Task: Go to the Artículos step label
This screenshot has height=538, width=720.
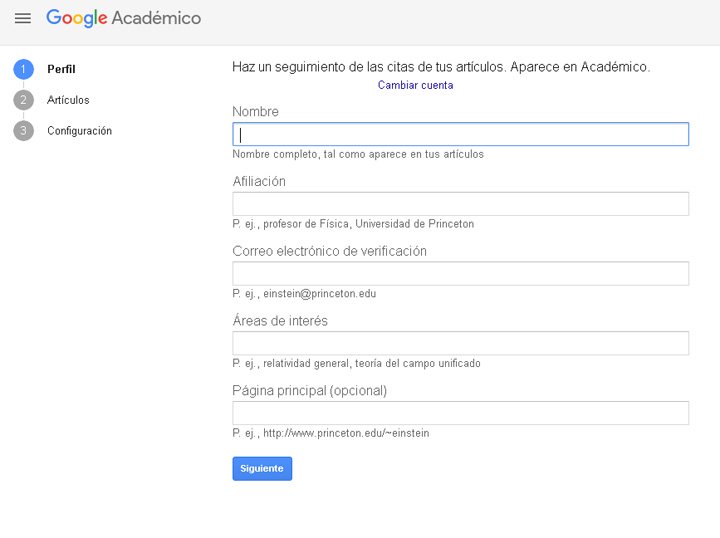Action: pyautogui.click(x=68, y=100)
